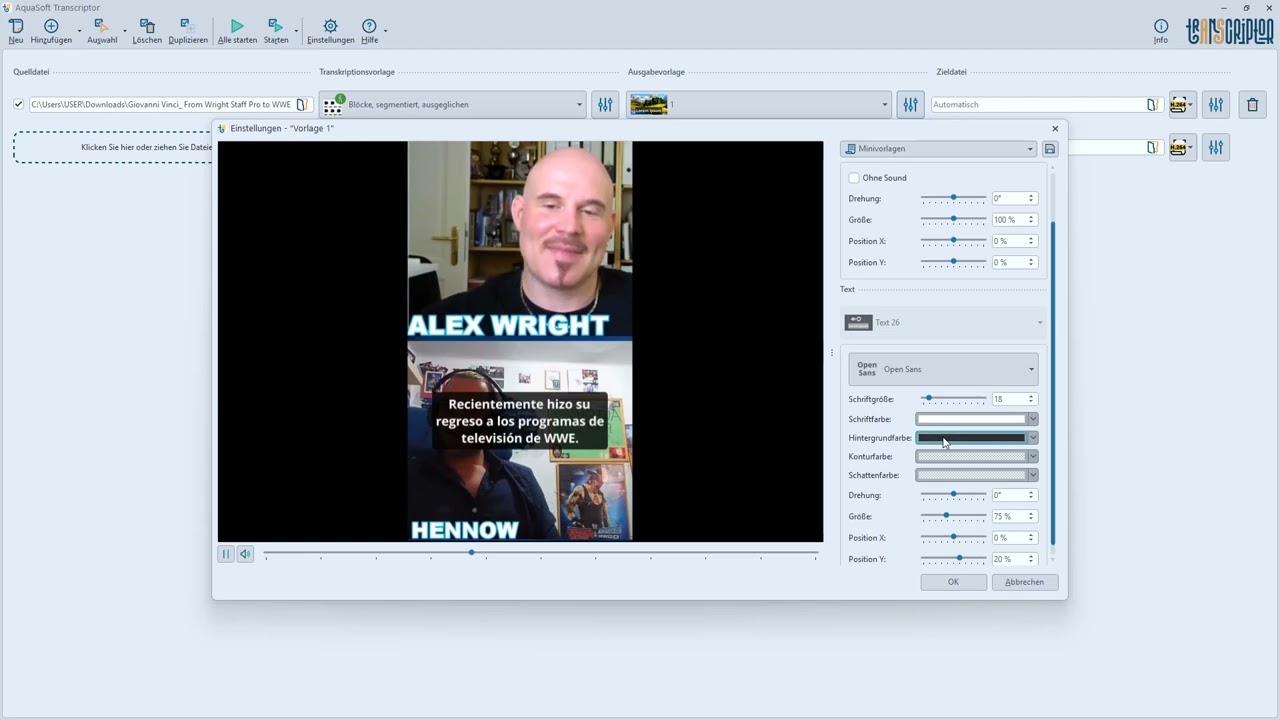Delete the job with trash icon
Image resolution: width=1280 pixels, height=720 pixels.
click(1252, 104)
